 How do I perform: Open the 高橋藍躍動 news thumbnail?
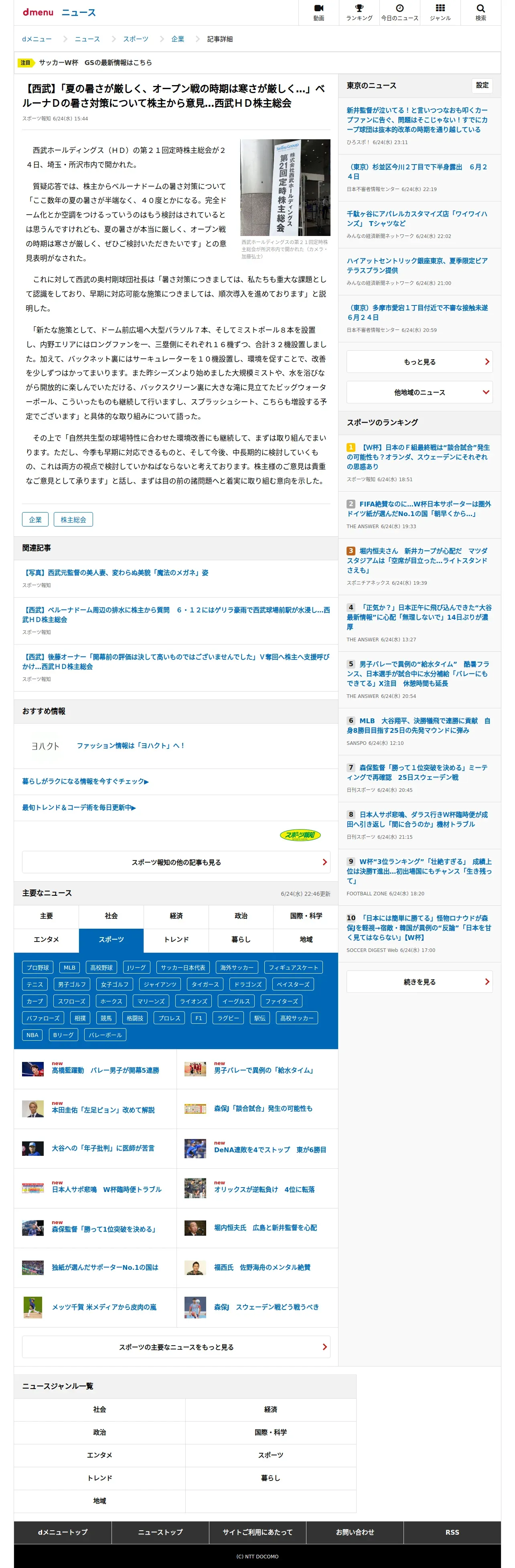(x=33, y=1069)
